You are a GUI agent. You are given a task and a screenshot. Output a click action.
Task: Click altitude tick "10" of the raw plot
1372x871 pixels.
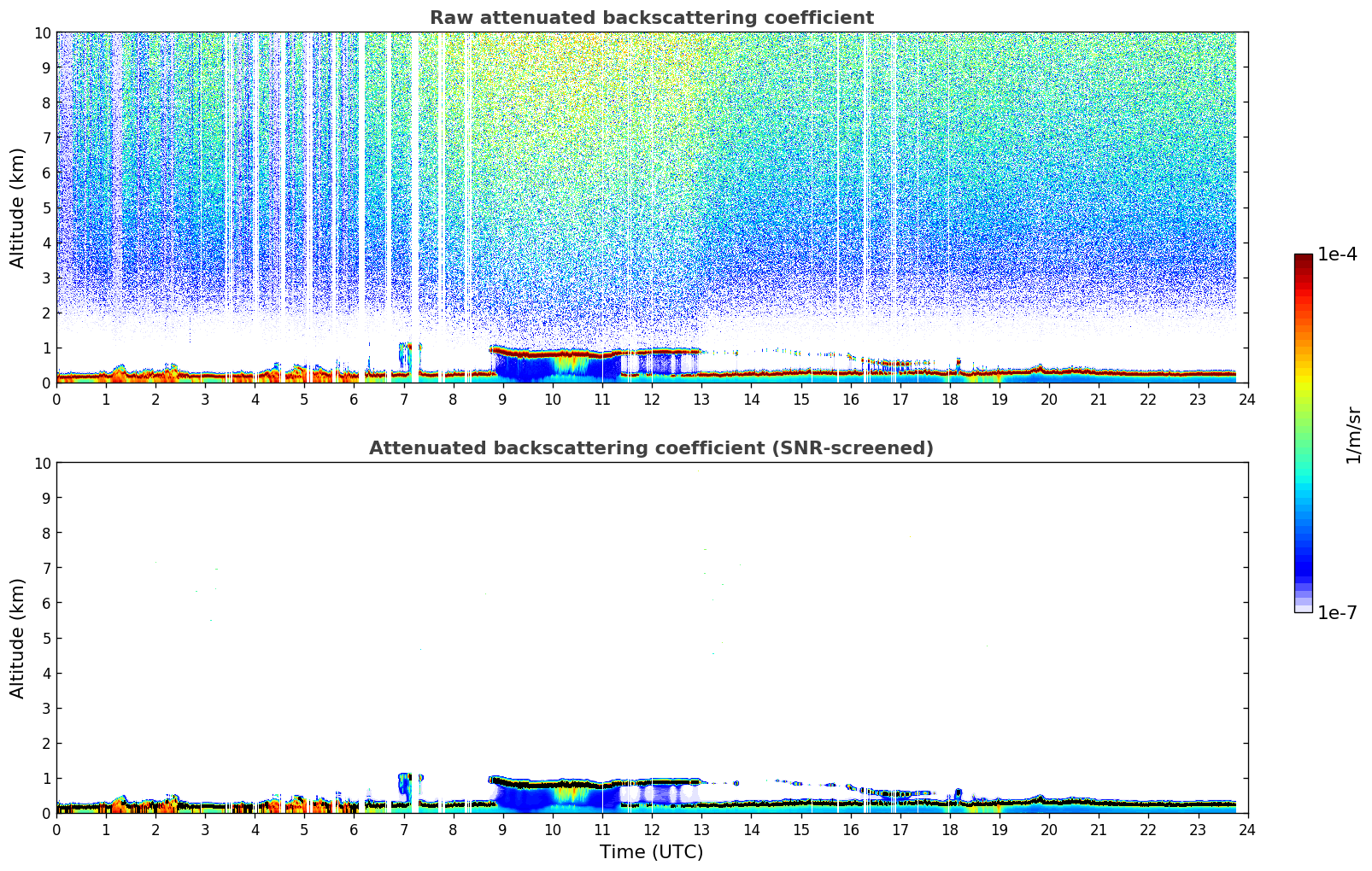click(x=42, y=32)
